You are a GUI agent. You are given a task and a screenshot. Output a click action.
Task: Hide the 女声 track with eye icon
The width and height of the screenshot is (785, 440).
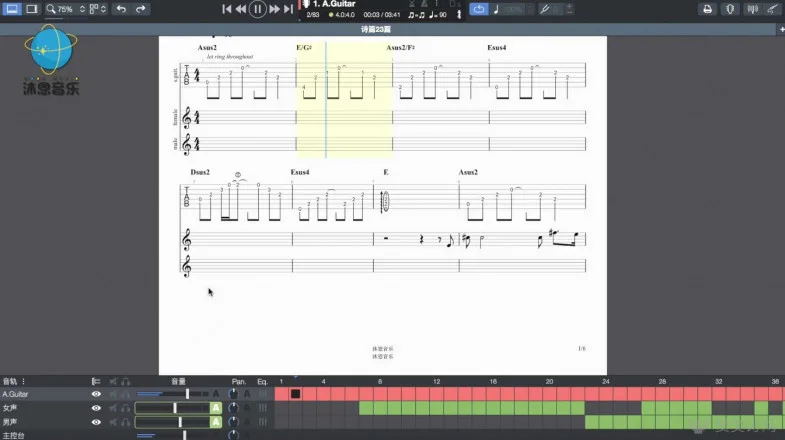point(96,408)
